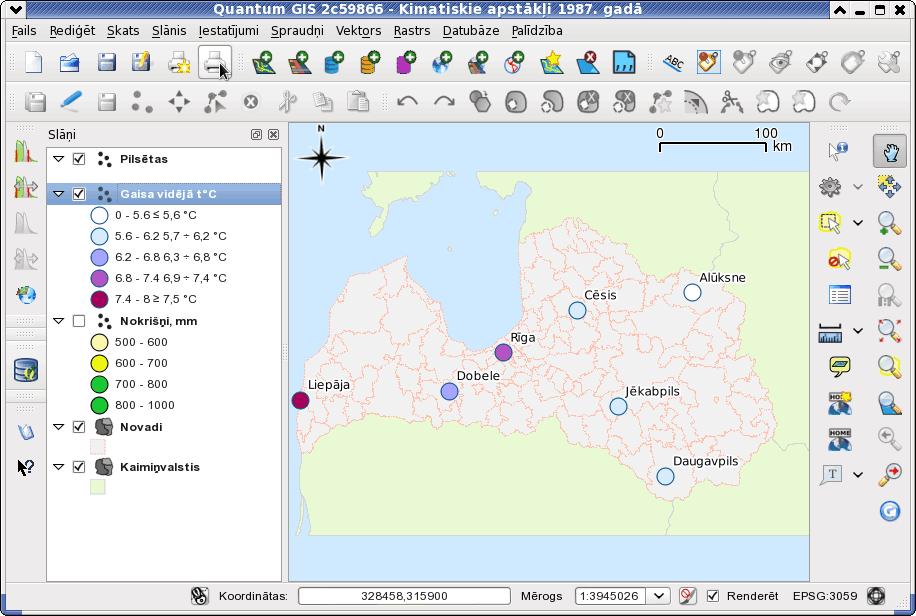
Task: Close the Slāņi panel
Action: [273, 134]
